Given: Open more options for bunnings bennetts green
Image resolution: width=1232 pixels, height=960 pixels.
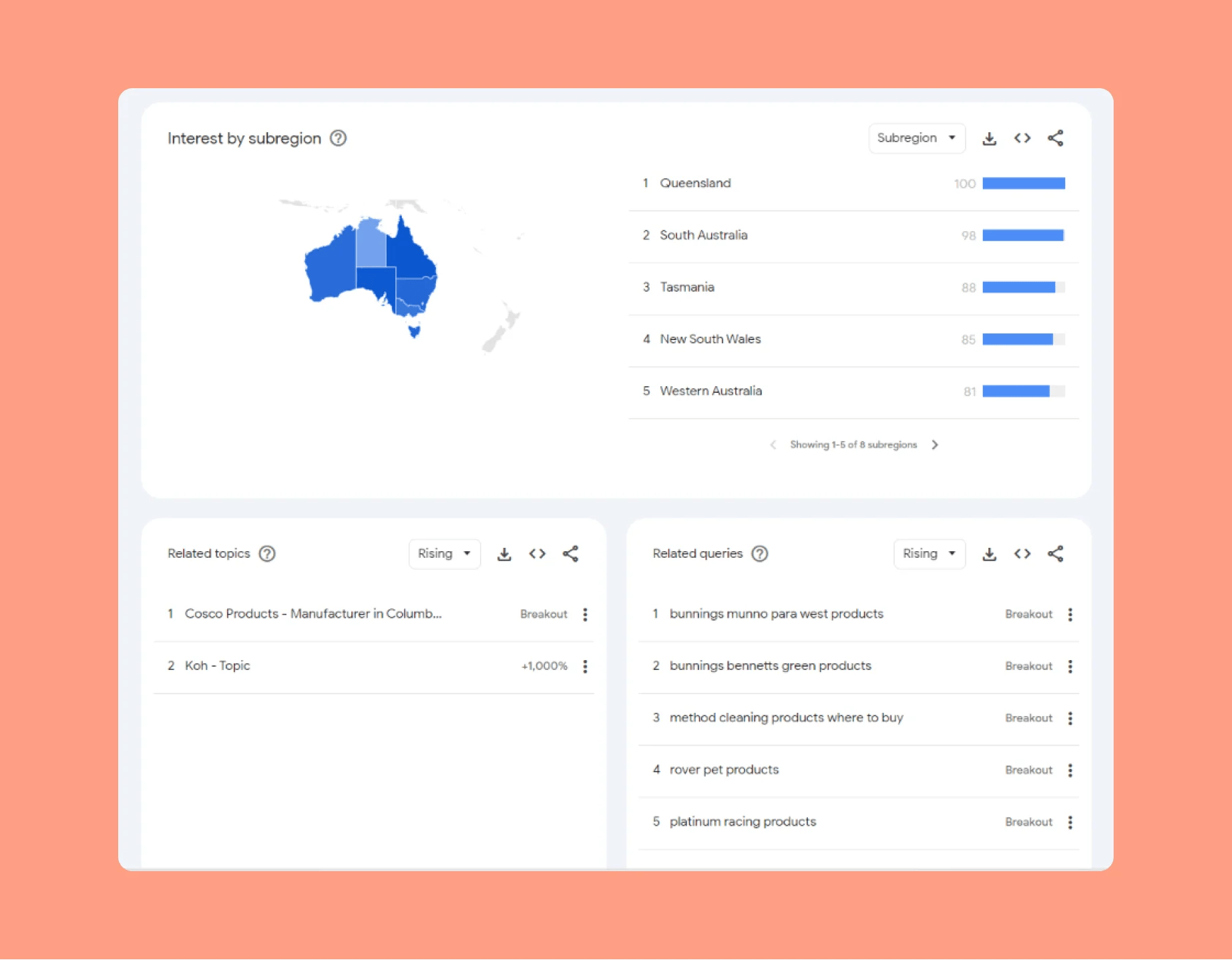Looking at the screenshot, I should [x=1070, y=667].
